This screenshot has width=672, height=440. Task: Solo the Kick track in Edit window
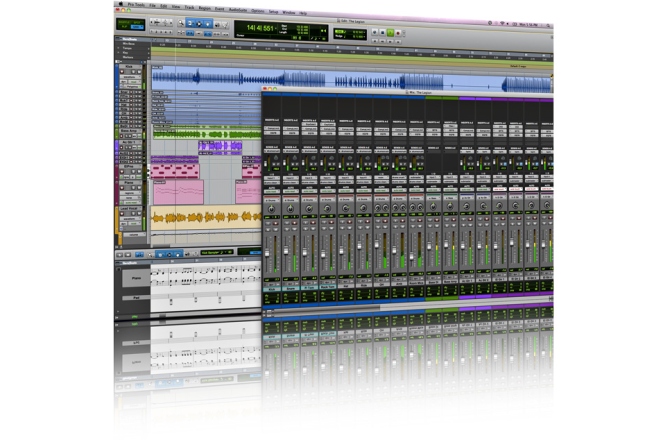click(x=133, y=72)
